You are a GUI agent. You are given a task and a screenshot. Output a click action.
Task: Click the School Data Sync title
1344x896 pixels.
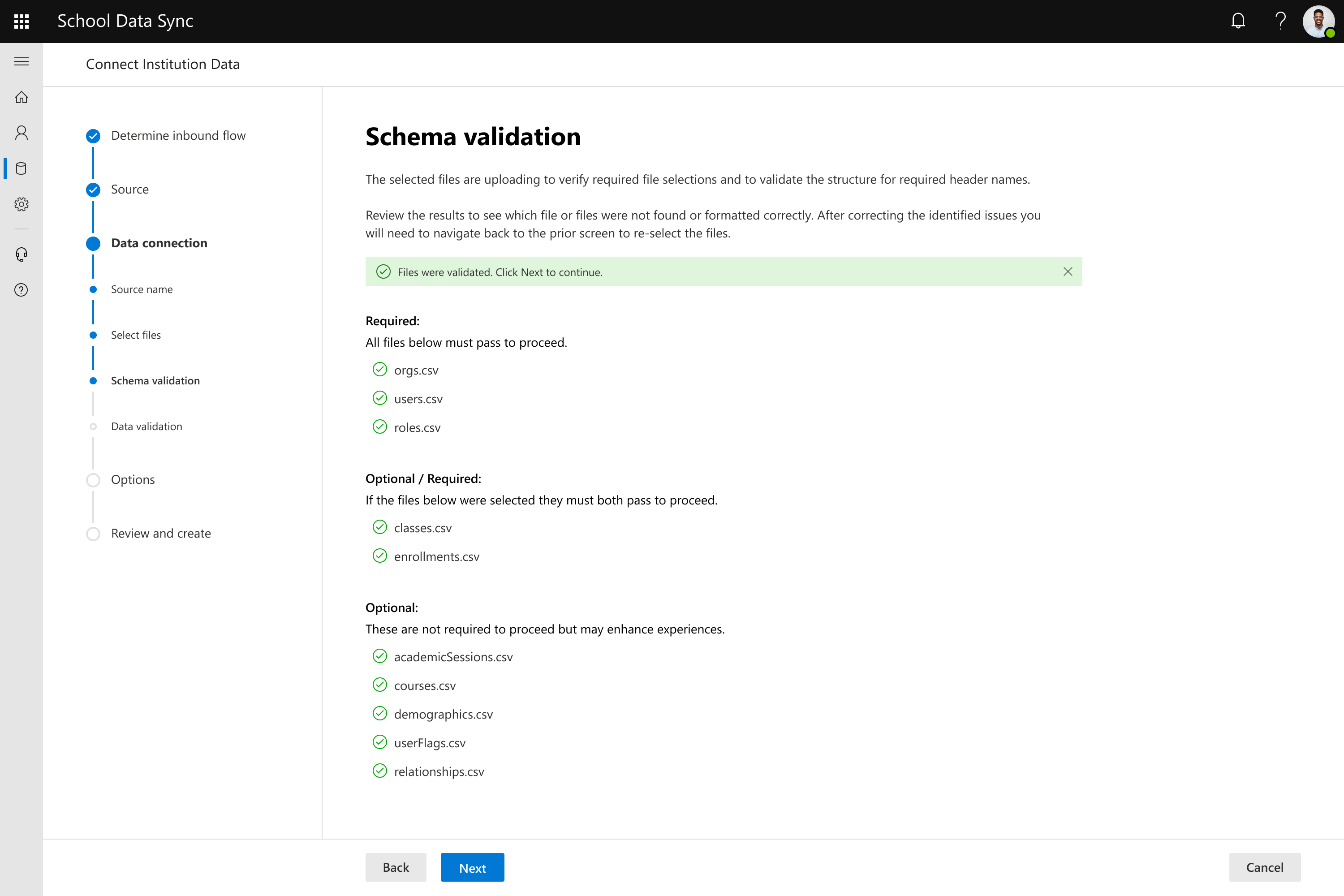[x=125, y=21]
